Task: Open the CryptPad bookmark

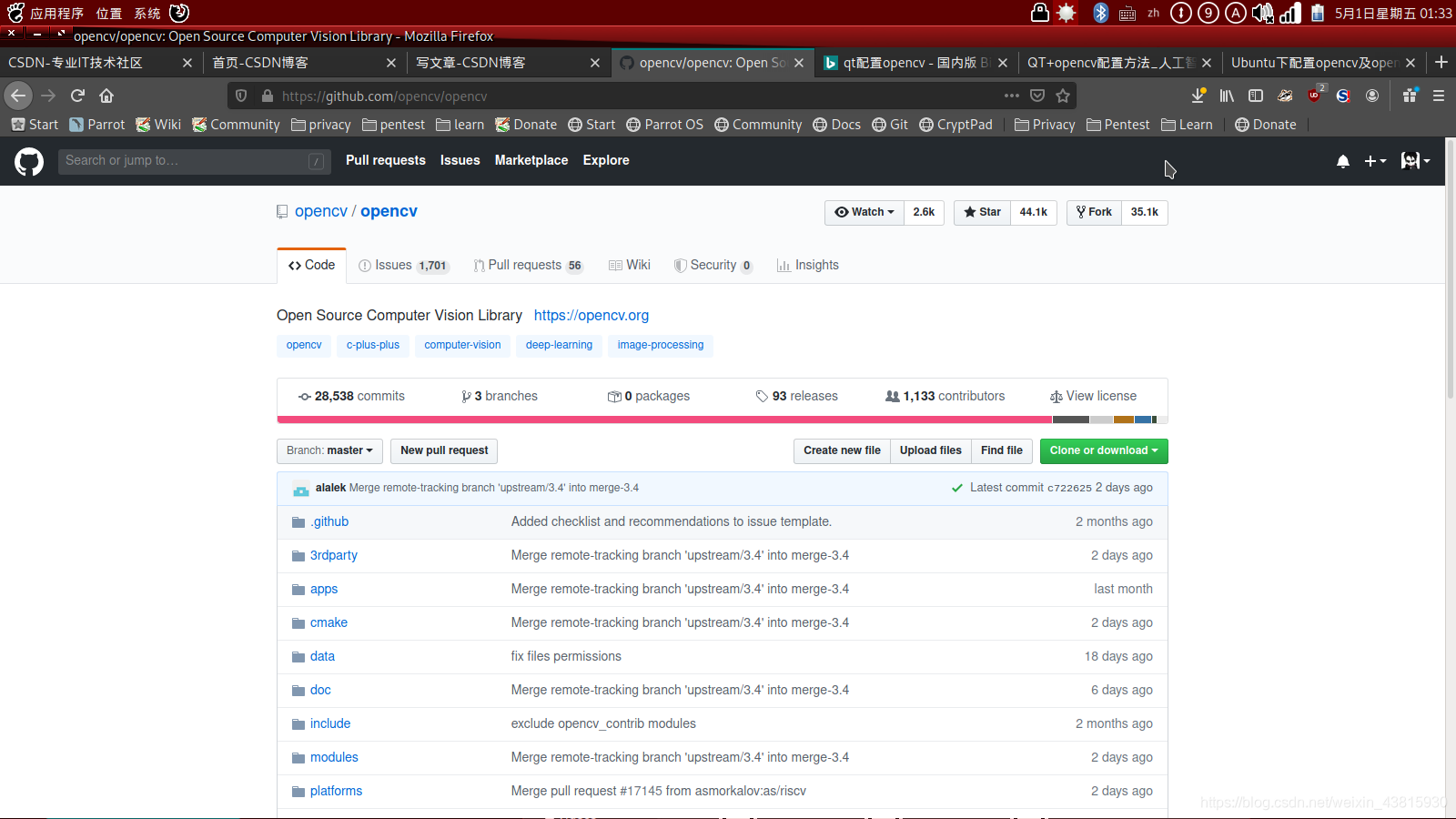Action: [x=955, y=125]
